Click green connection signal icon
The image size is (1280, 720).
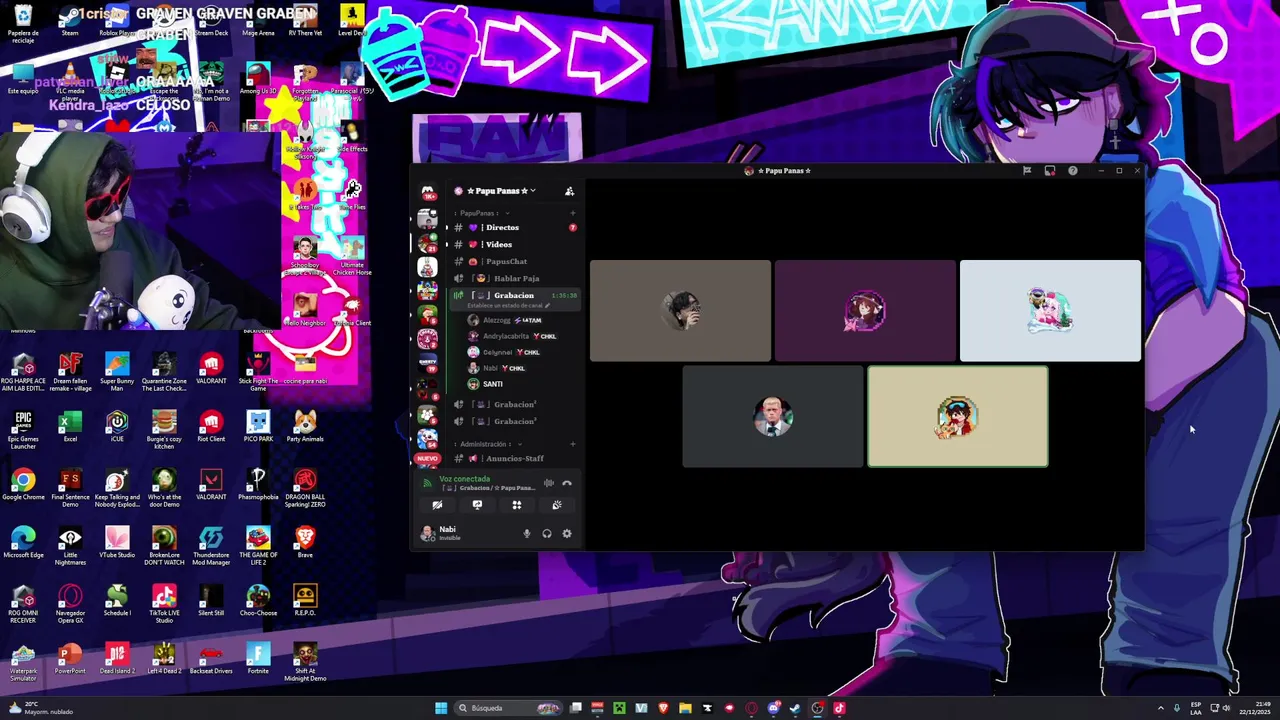428,483
